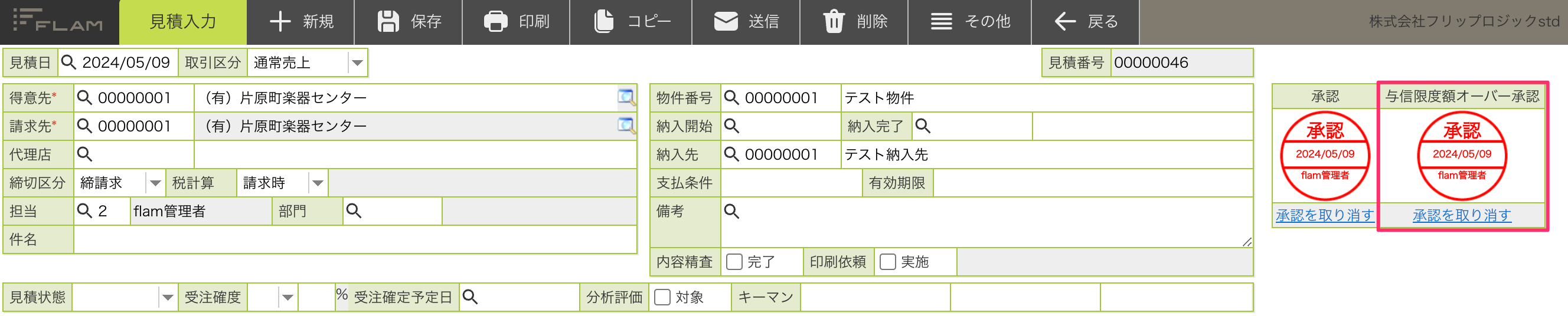1568x316 pixels.
Task: Duplicate the estimate with コピー
Action: (631, 22)
